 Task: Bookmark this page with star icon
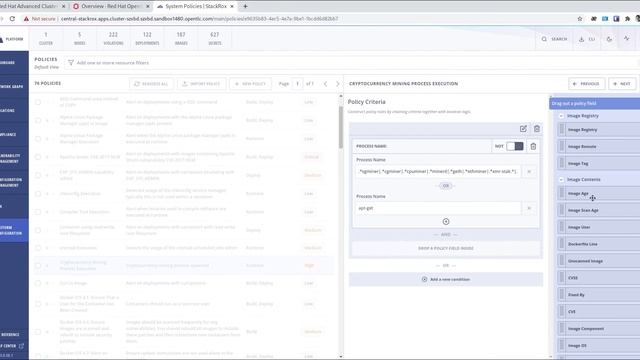[x=580, y=19]
